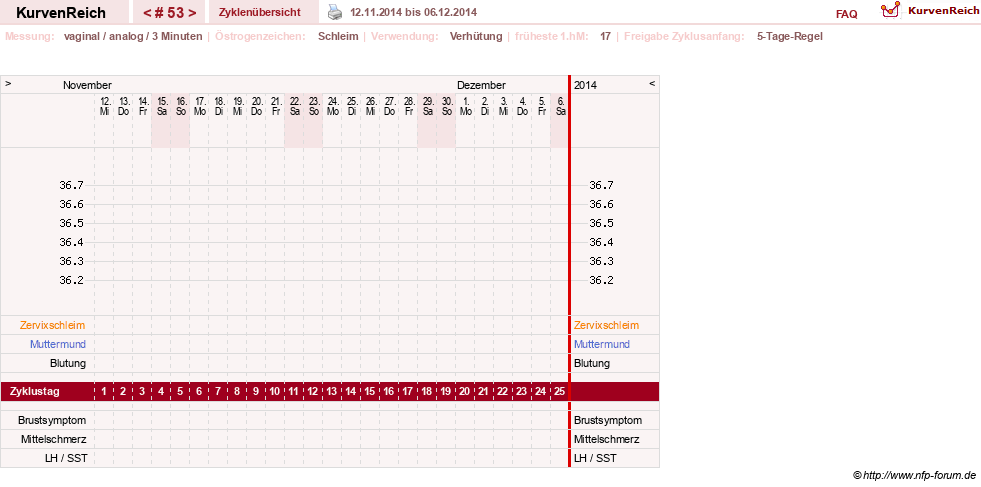Click the date column 6. Sa

[559, 106]
